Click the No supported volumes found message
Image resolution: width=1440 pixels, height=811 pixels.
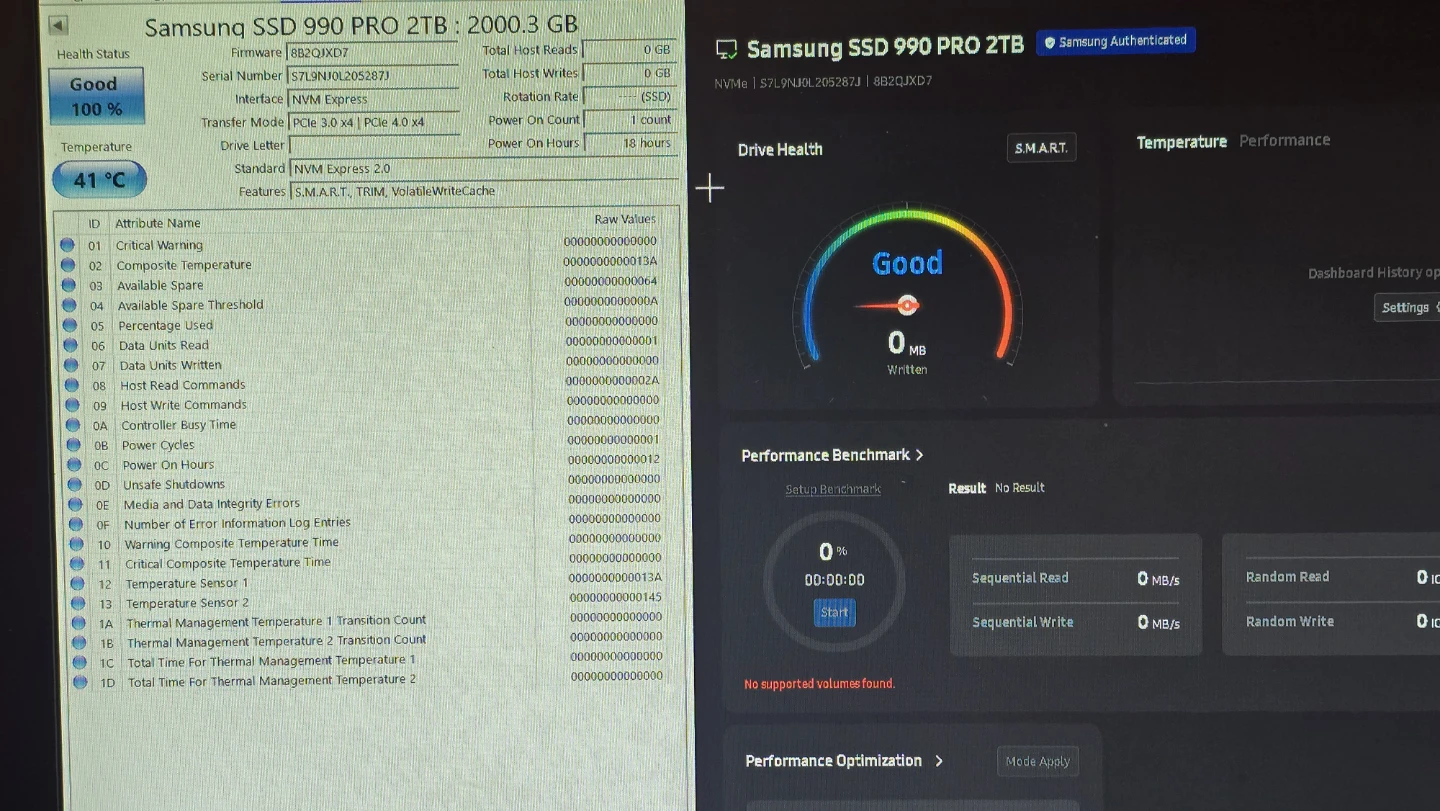point(819,684)
